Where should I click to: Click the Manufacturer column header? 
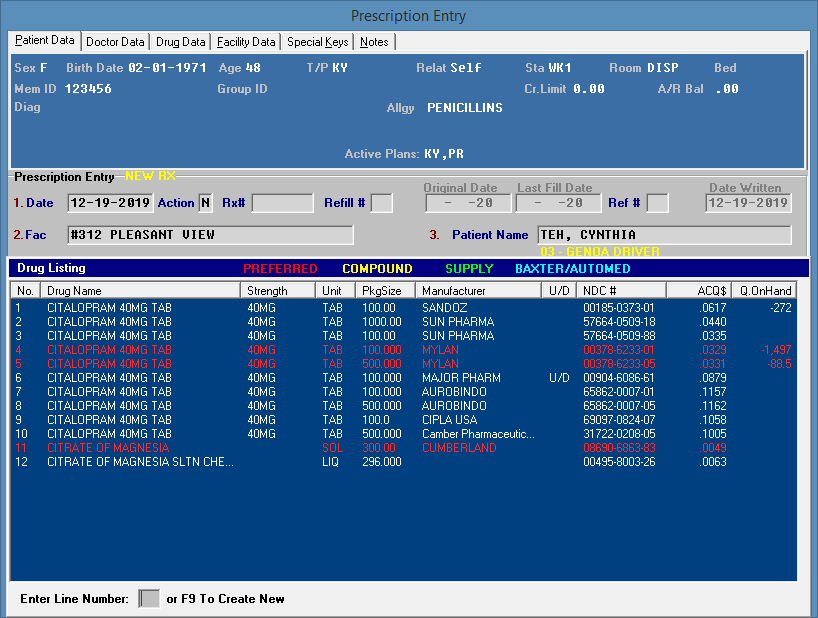[480, 290]
